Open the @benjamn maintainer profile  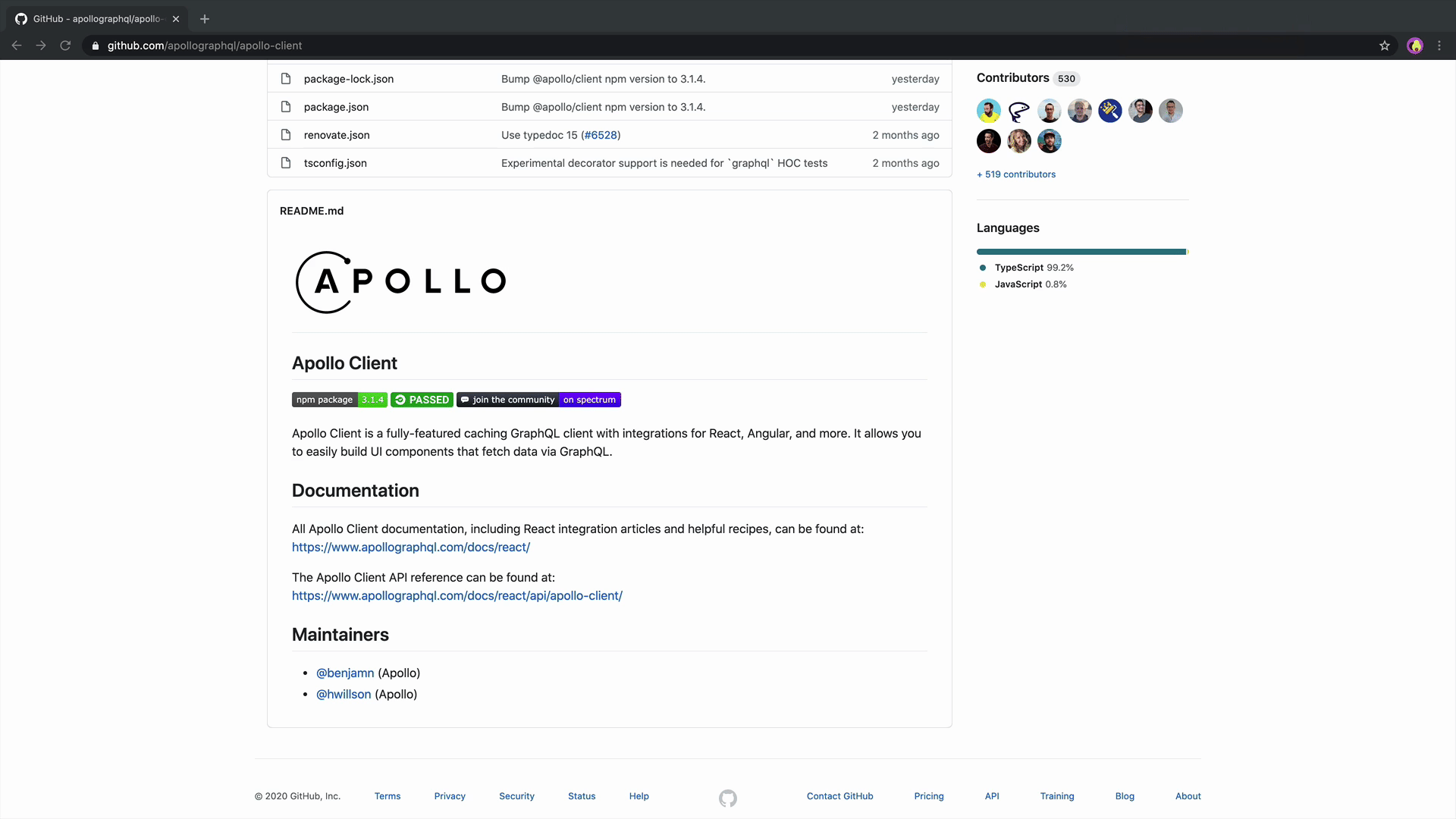coord(345,673)
